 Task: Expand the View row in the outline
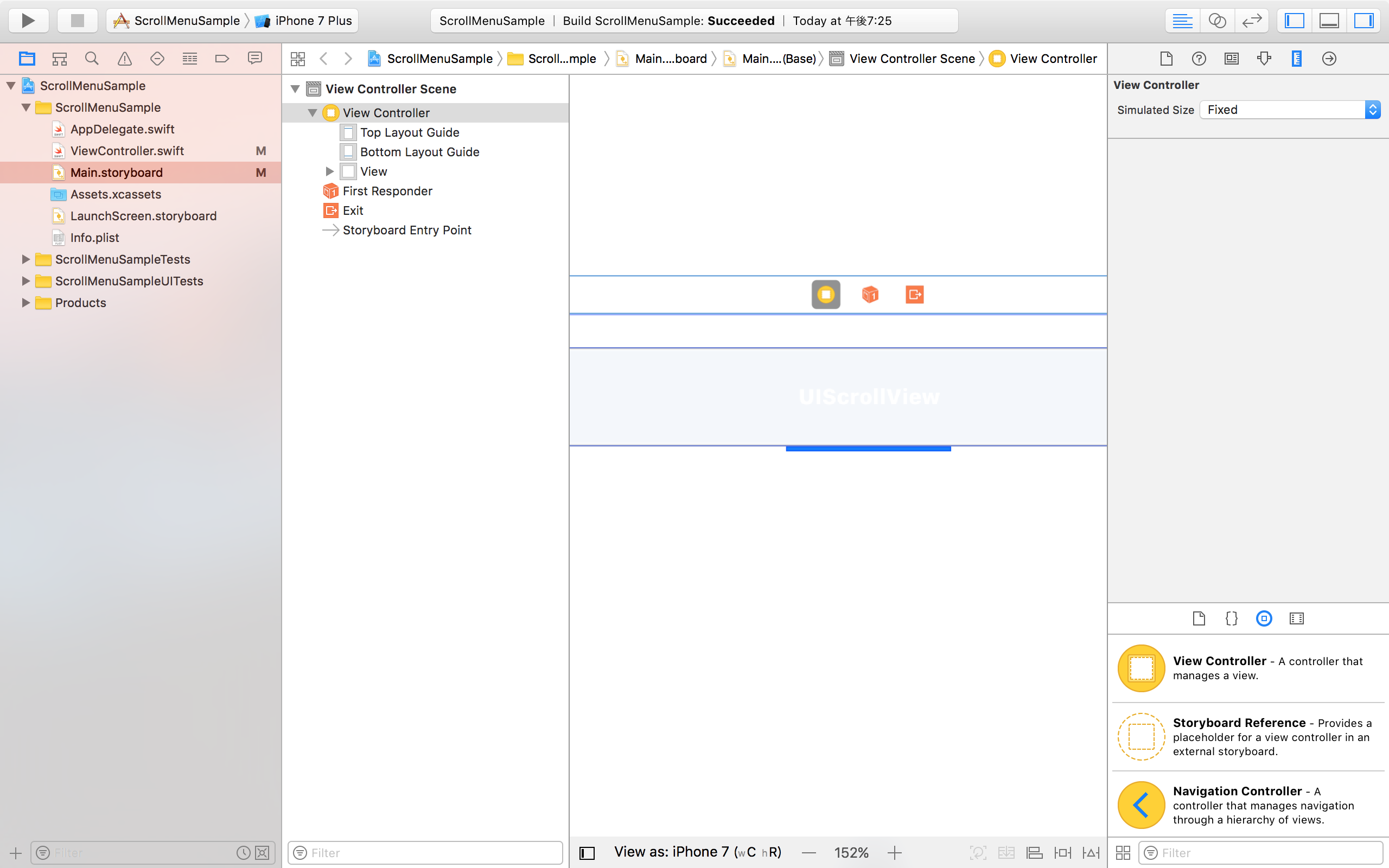click(x=329, y=171)
